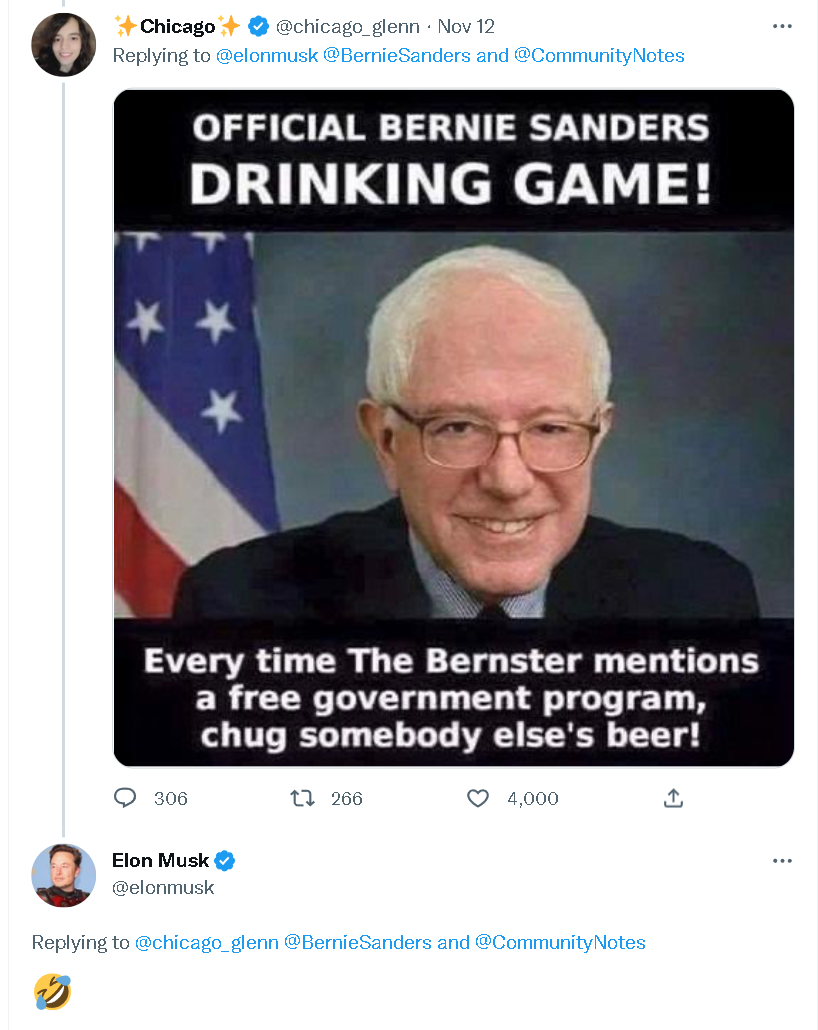Viewport: 818px width, 1030px height.
Task: Open more options on Elon's tweet
Action: pos(782,860)
